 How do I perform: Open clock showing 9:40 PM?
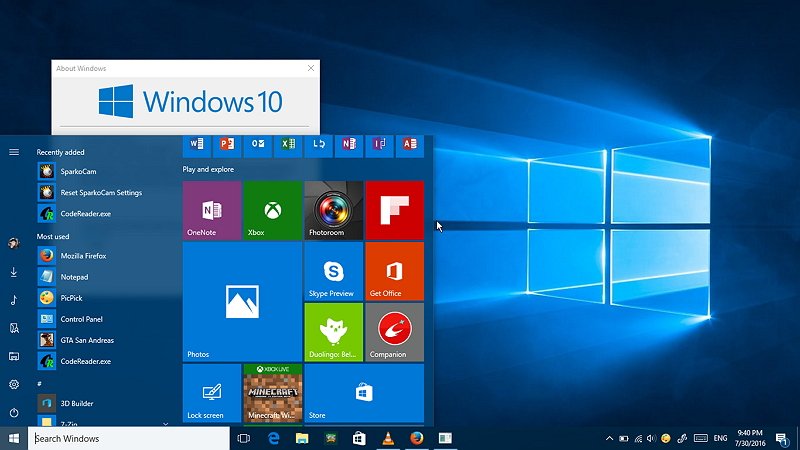click(x=750, y=438)
